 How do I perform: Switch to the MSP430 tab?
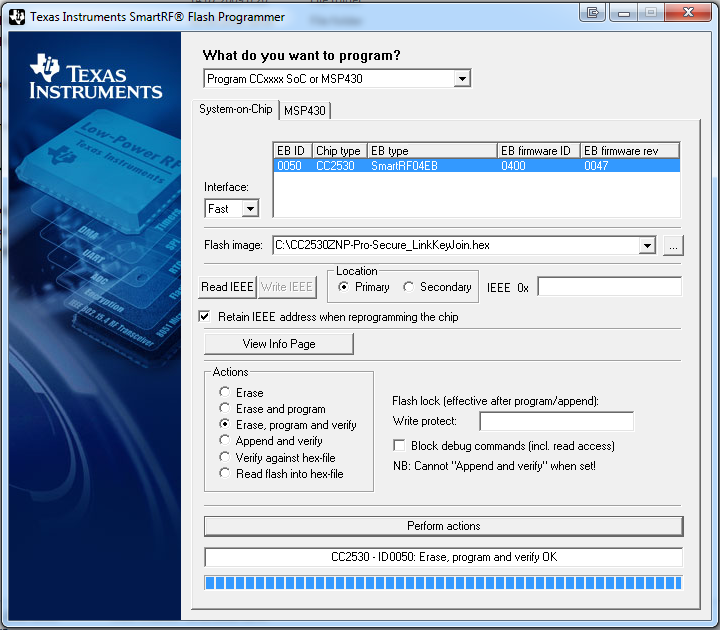point(304,111)
